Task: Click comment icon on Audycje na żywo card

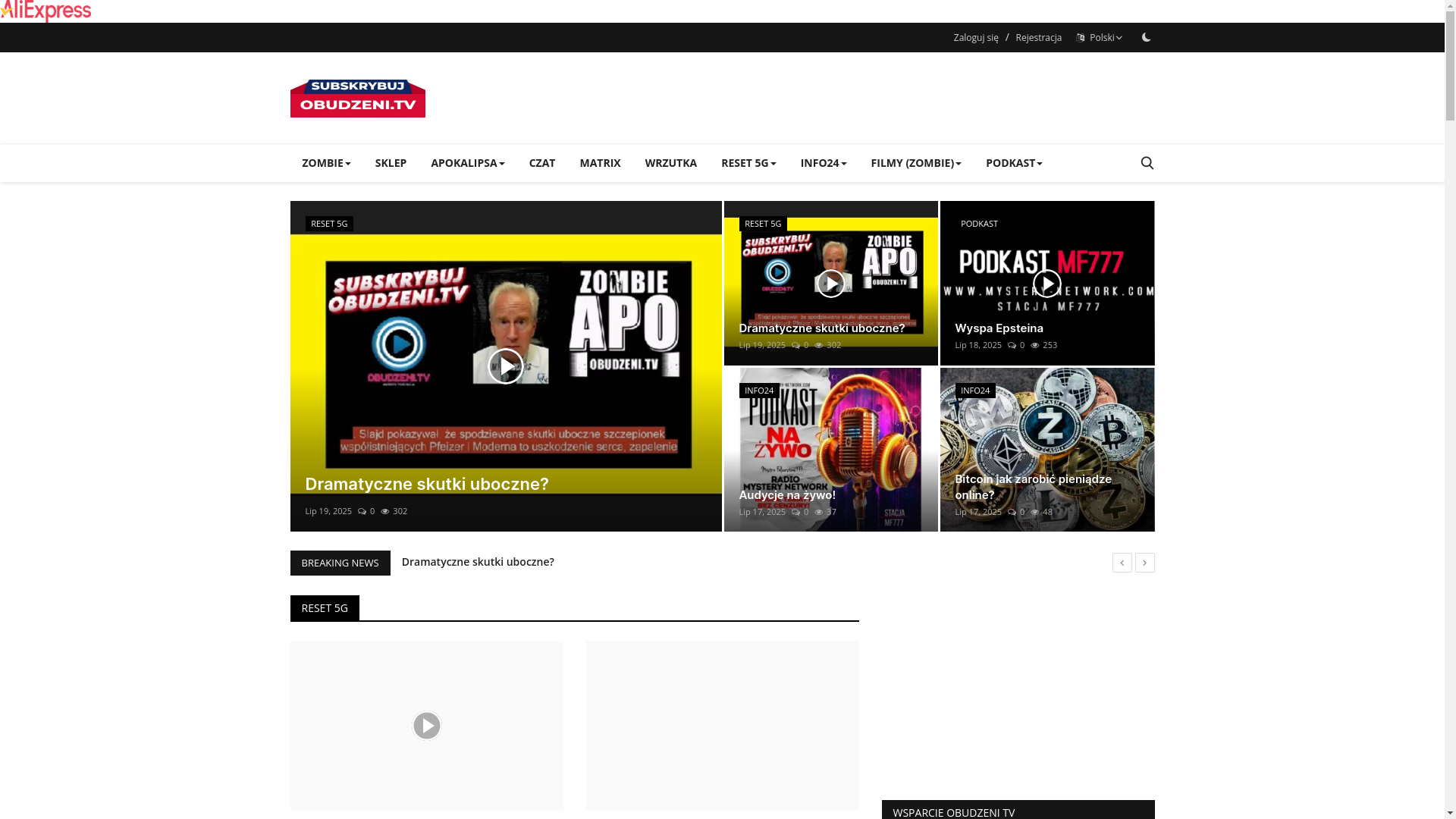Action: (x=795, y=512)
